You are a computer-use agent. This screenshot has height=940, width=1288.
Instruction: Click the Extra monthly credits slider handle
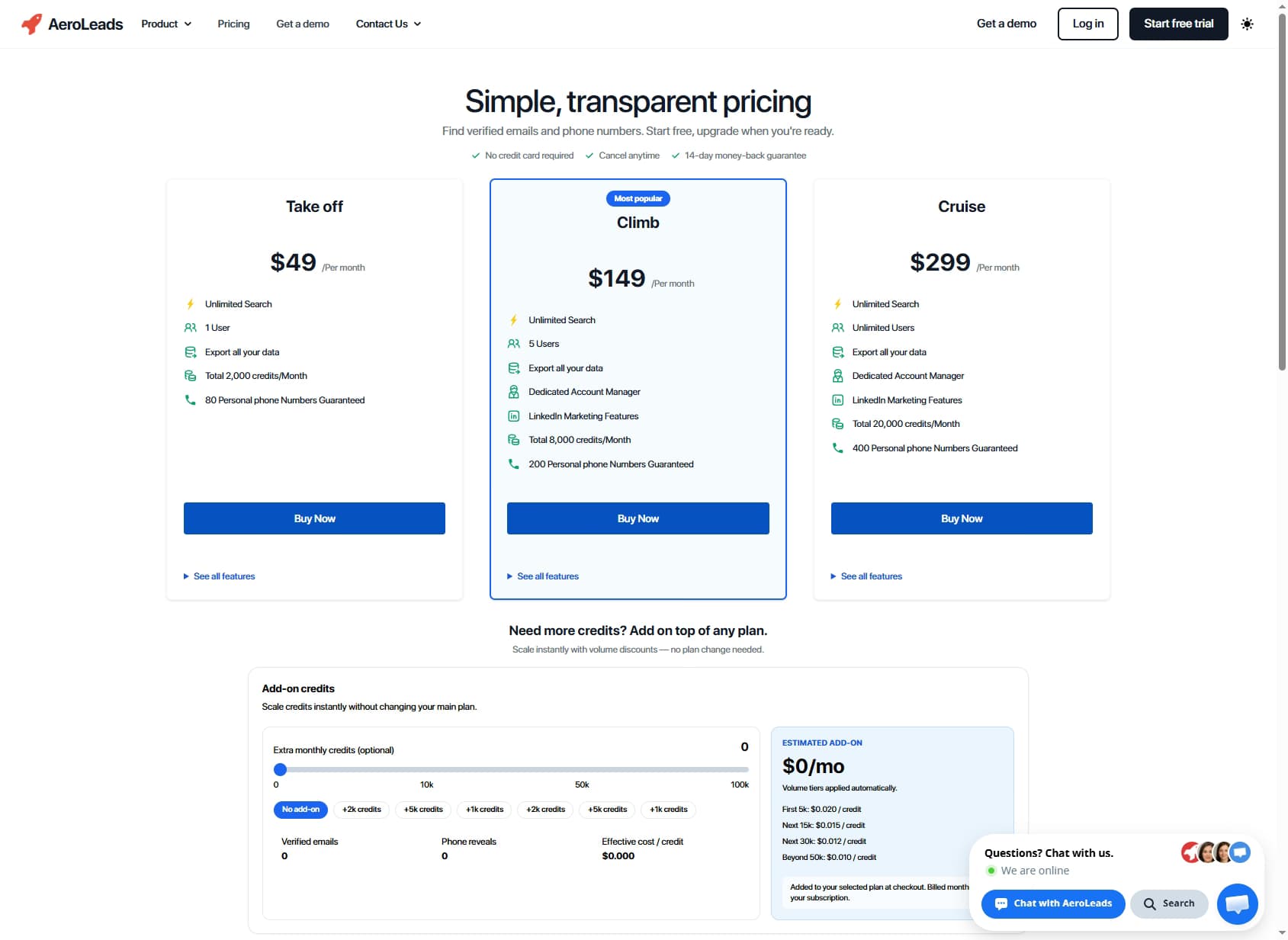click(x=280, y=770)
